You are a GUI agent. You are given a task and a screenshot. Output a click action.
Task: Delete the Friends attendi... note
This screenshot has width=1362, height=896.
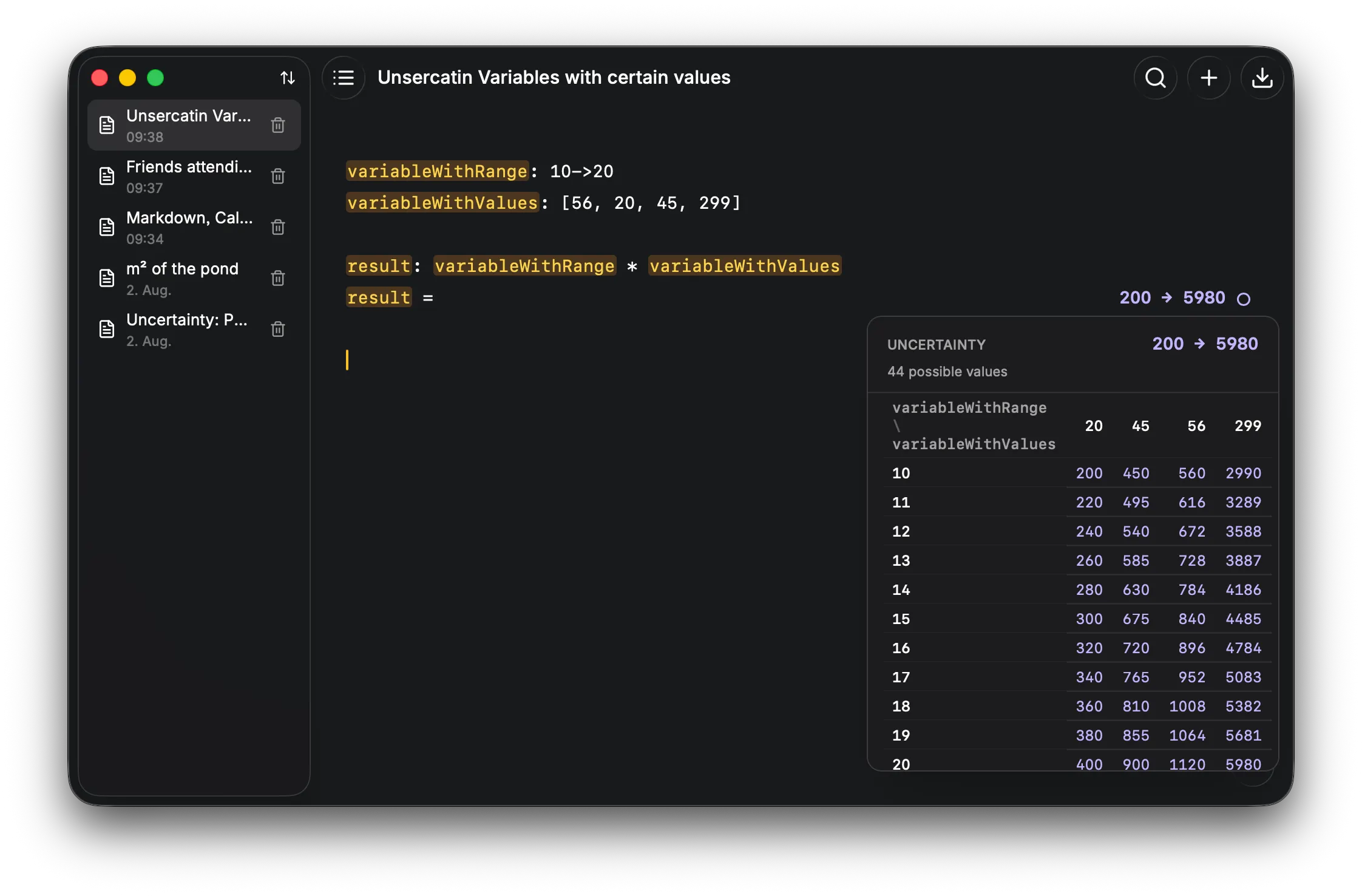point(278,176)
